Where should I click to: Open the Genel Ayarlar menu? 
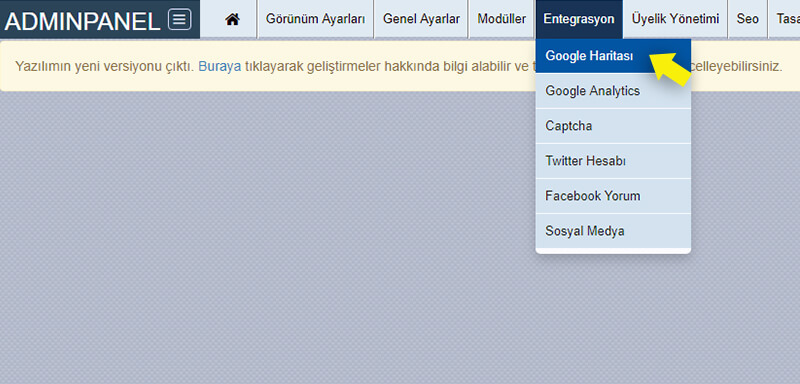click(x=421, y=19)
